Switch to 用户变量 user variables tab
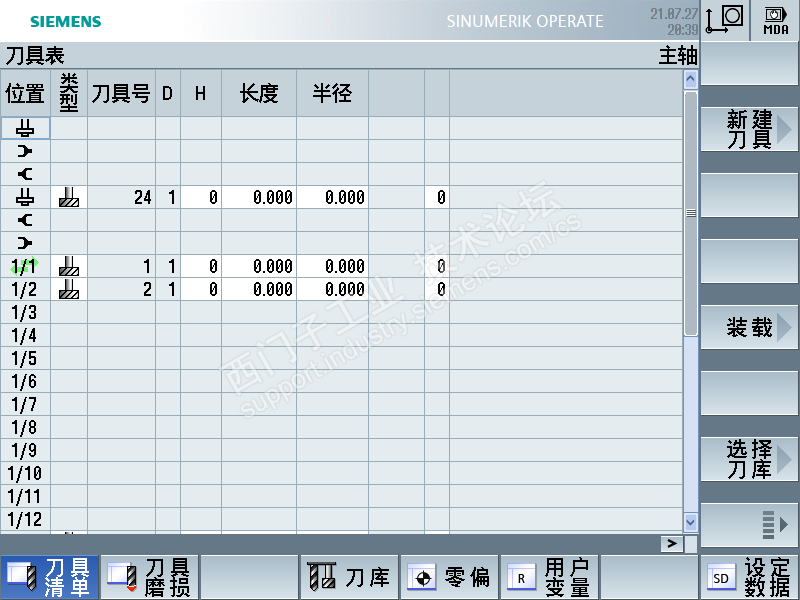This screenshot has width=800, height=600. (549, 578)
